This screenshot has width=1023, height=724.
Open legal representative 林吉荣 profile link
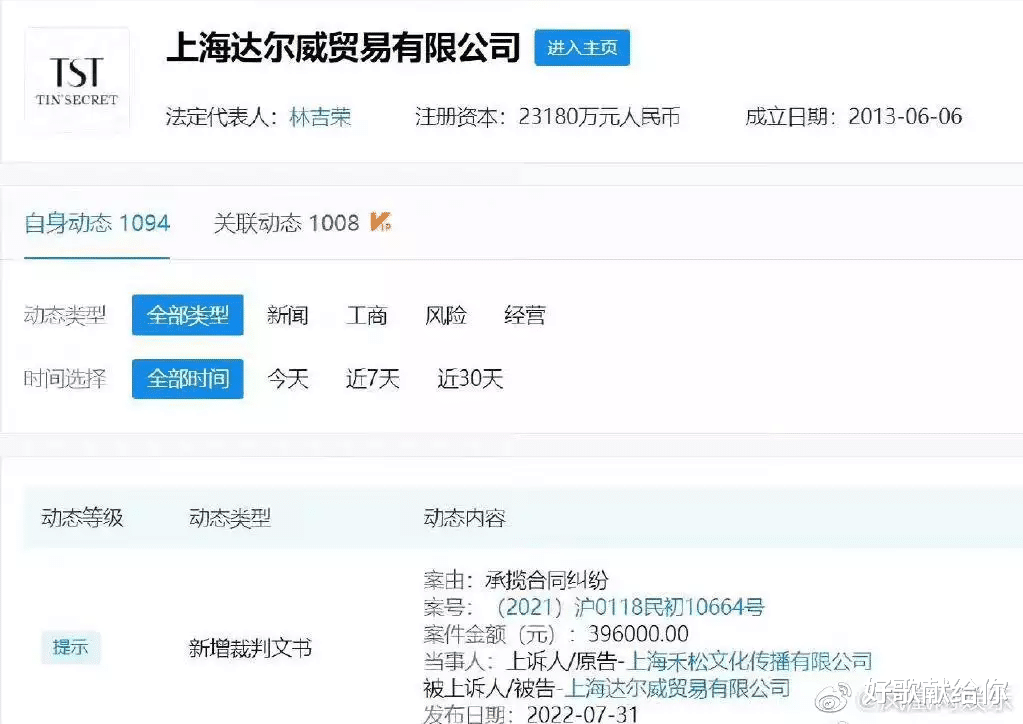click(x=321, y=116)
